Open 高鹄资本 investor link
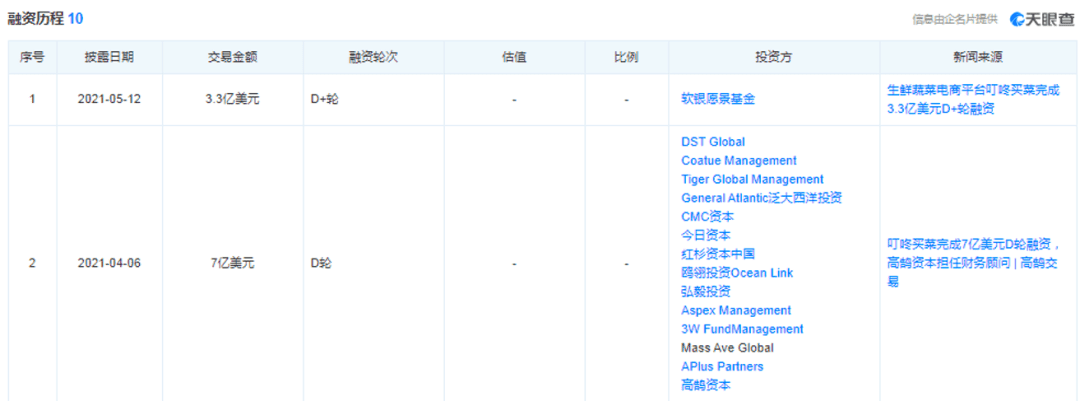Image resolution: width=1080 pixels, height=401 pixels. tap(705, 384)
